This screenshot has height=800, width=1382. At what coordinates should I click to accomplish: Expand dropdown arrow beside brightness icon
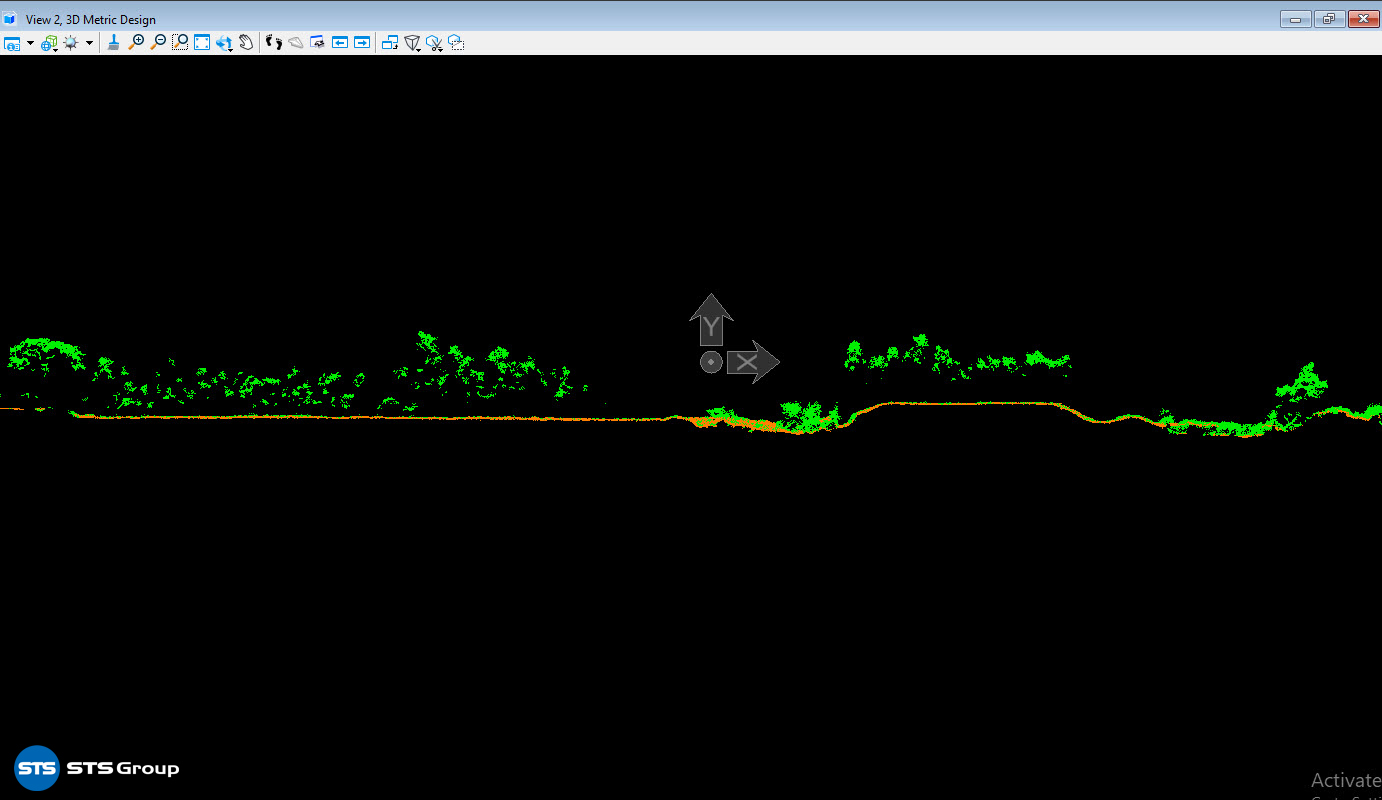(x=89, y=43)
